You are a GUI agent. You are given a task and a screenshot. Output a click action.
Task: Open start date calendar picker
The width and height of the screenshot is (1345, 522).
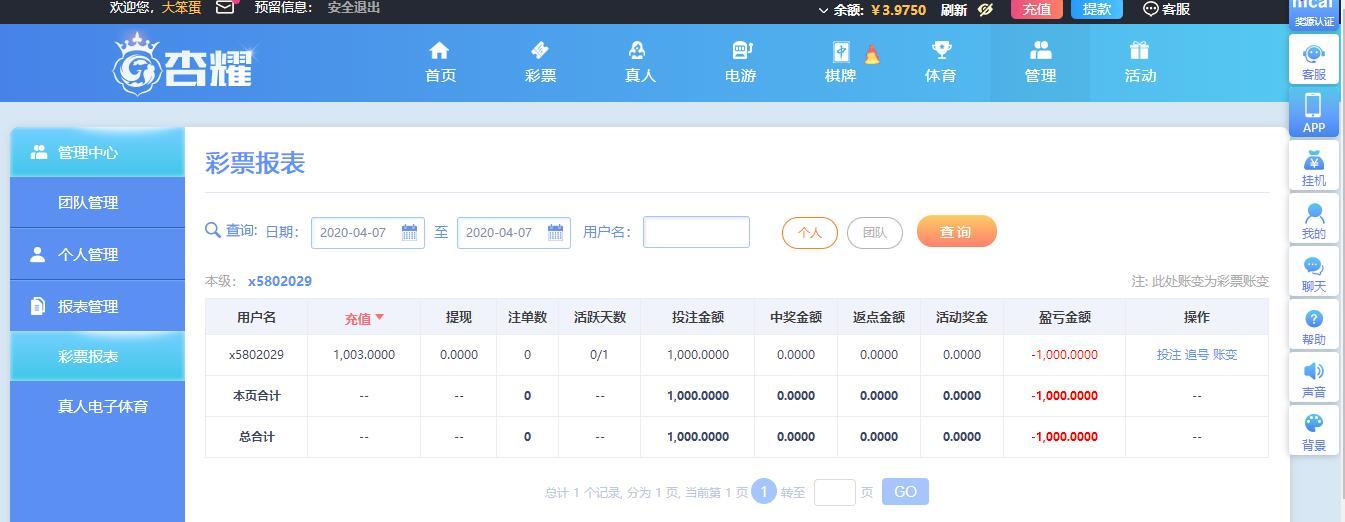point(409,232)
